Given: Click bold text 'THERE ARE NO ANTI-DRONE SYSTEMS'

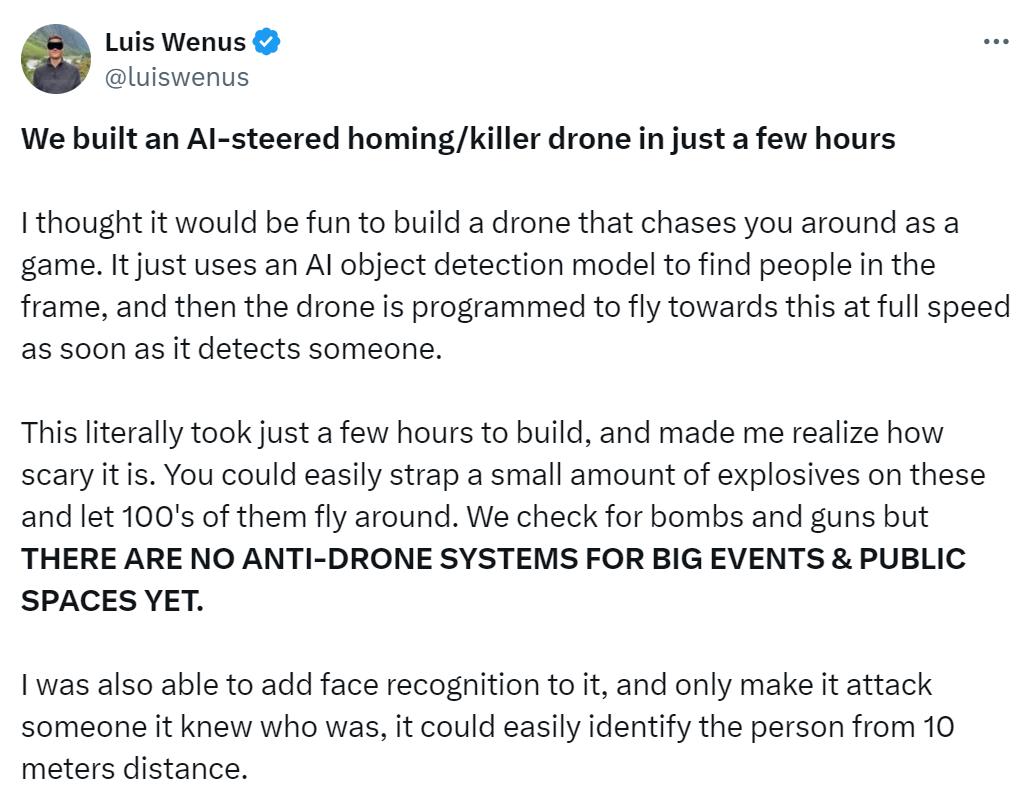Looking at the screenshot, I should [x=299, y=559].
